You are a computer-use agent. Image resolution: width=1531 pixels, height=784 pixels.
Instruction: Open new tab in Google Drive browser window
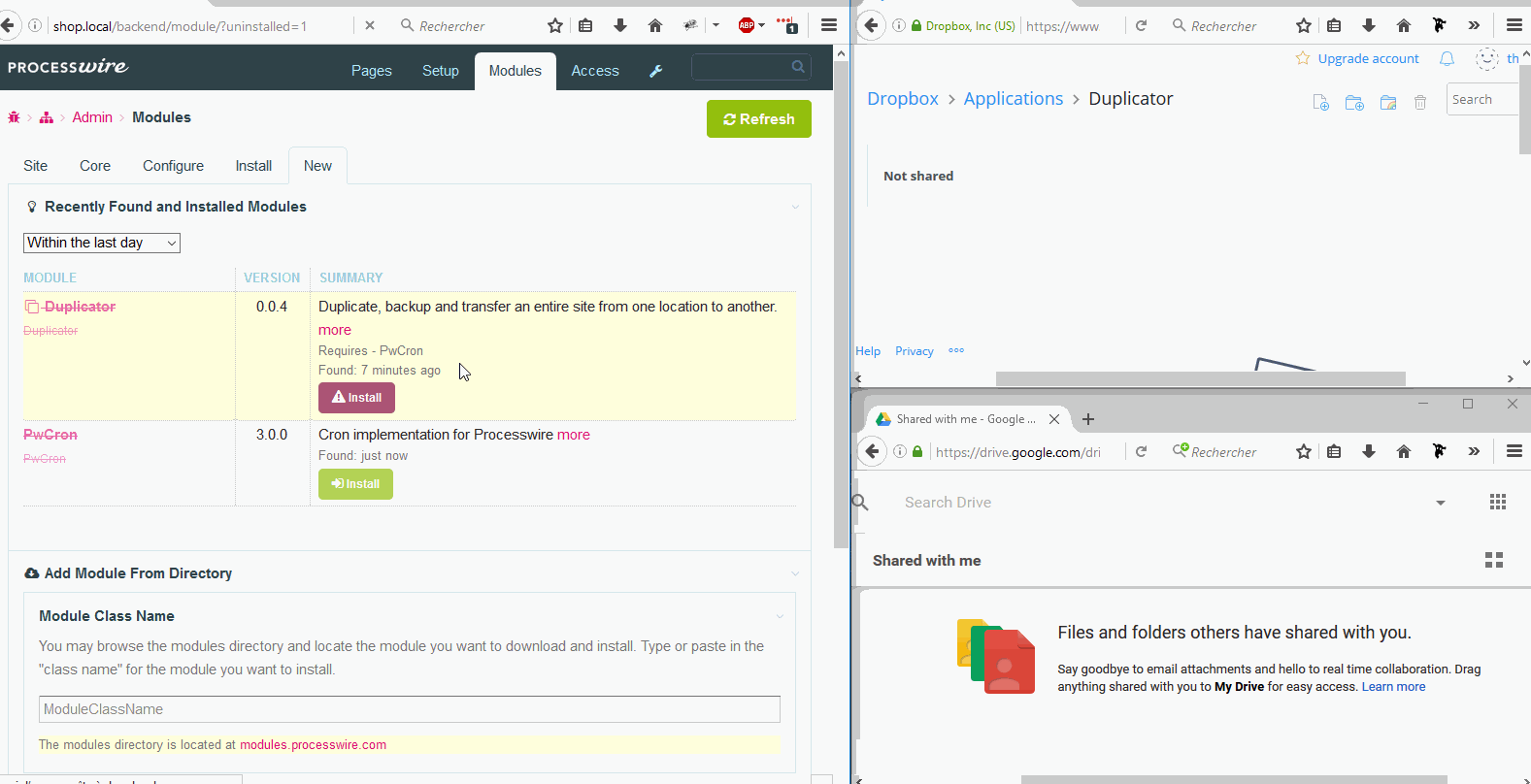(1088, 419)
